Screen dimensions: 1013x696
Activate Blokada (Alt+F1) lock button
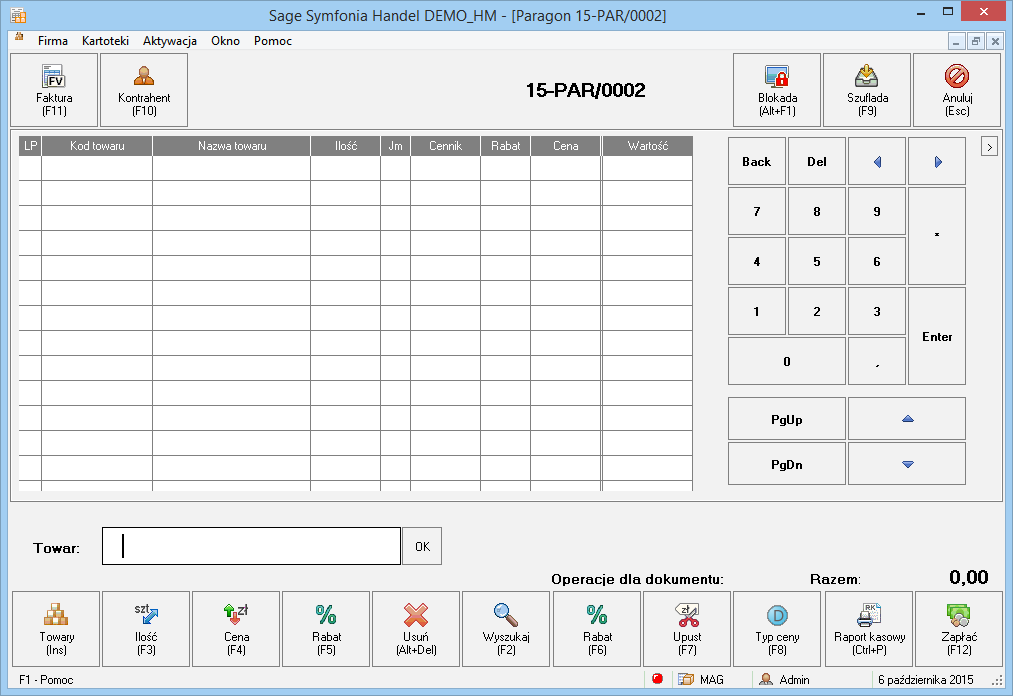777,90
